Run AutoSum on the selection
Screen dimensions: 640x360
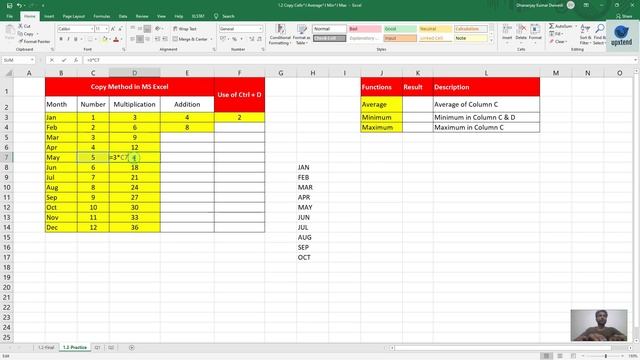click(x=560, y=26)
